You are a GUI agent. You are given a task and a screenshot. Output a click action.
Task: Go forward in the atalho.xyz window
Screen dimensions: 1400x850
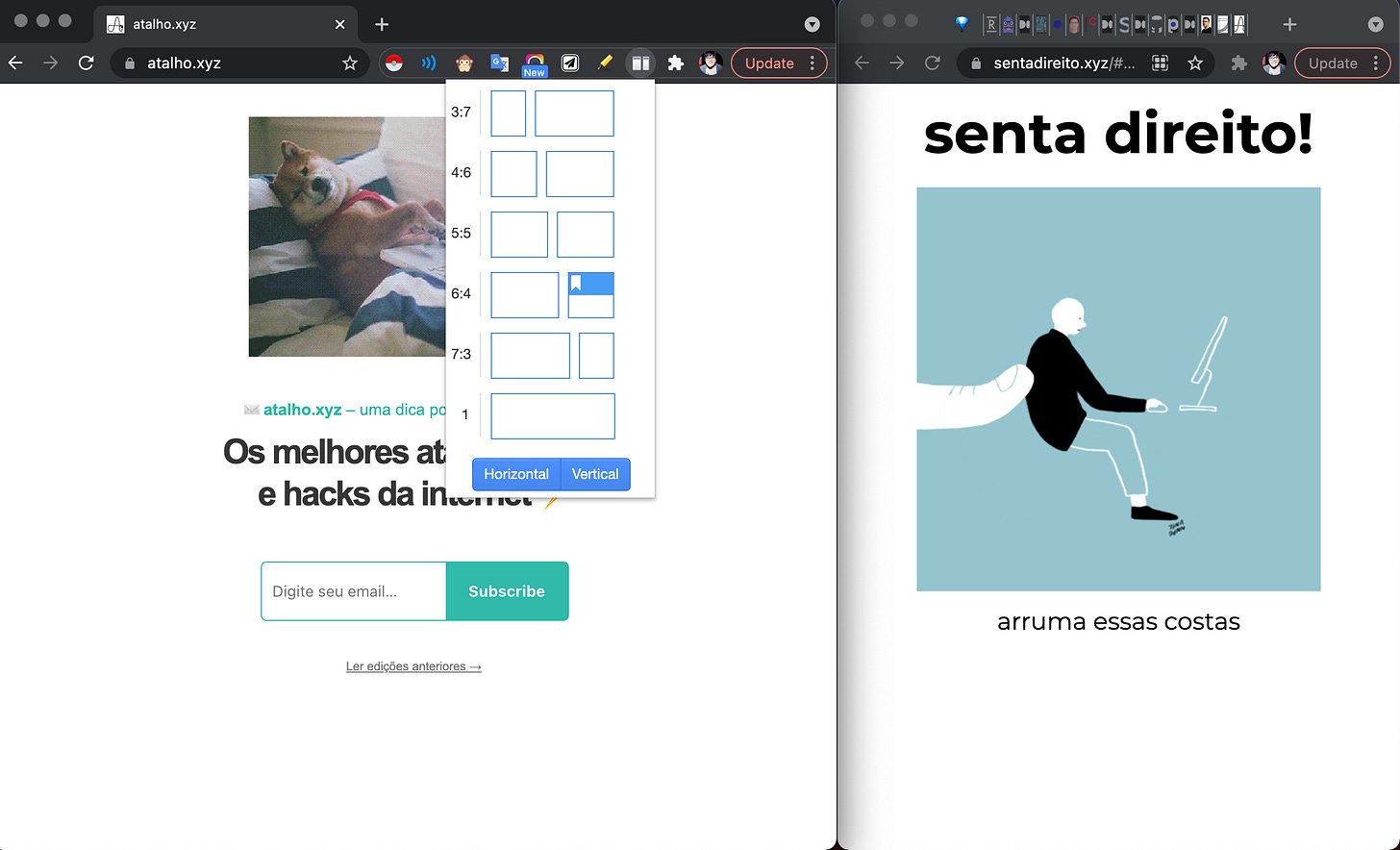point(51,63)
